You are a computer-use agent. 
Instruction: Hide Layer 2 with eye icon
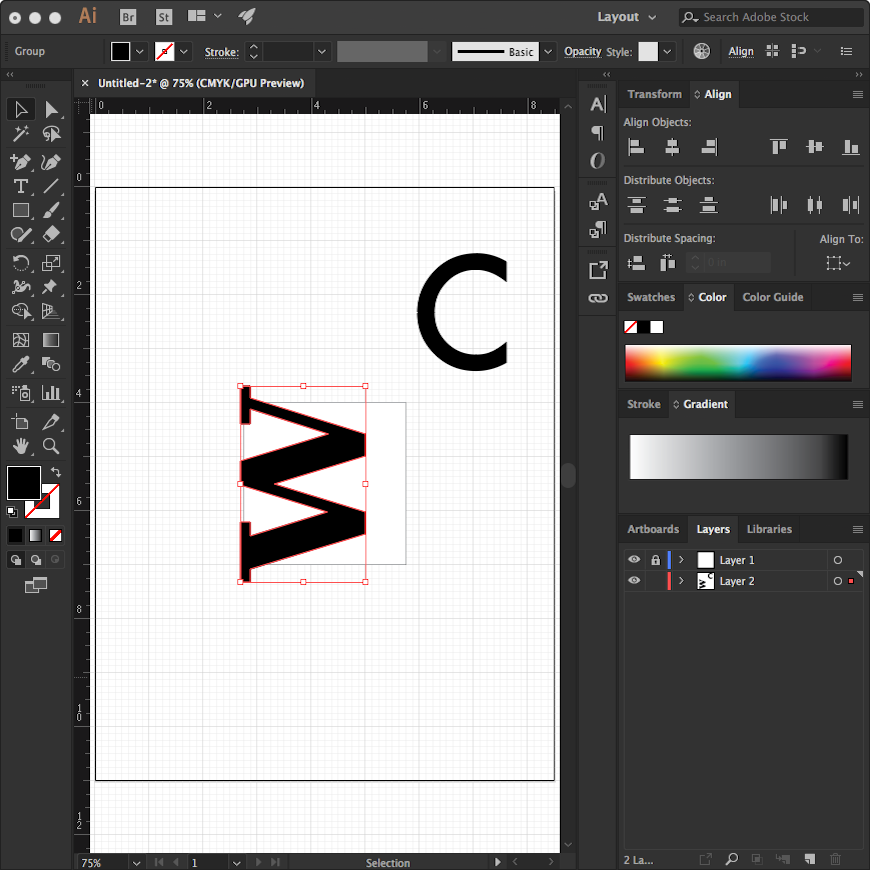(634, 581)
